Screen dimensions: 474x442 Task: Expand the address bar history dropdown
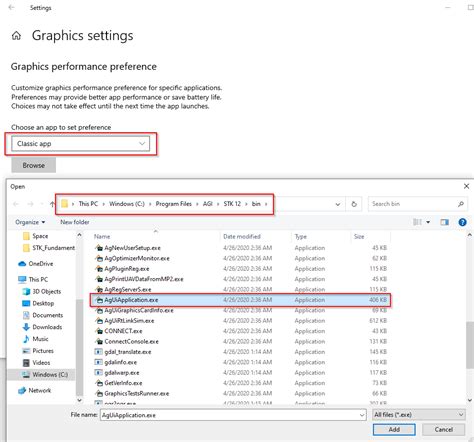pyautogui.click(x=338, y=204)
